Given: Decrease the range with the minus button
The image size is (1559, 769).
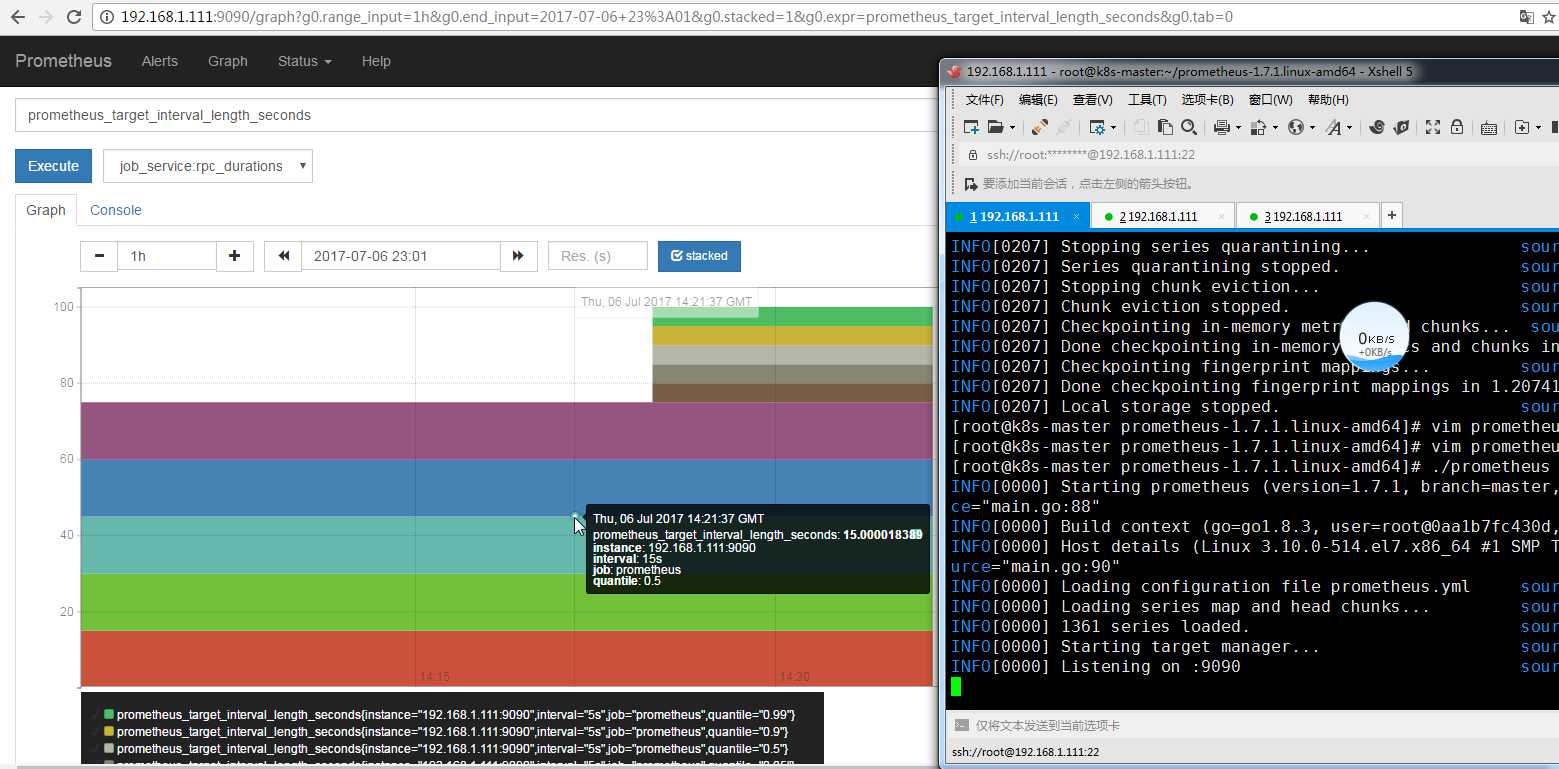Looking at the screenshot, I should (99, 256).
